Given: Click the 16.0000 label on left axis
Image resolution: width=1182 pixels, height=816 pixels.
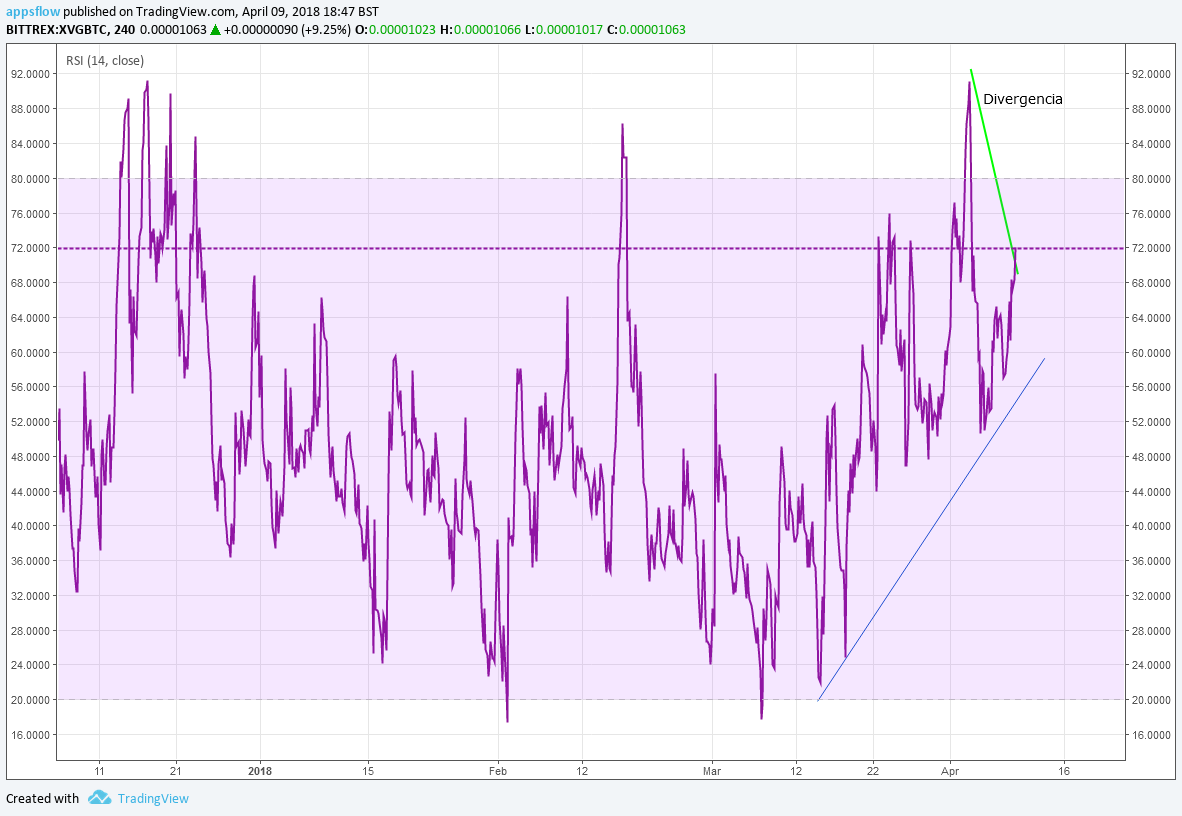Looking at the screenshot, I should pyautogui.click(x=30, y=735).
